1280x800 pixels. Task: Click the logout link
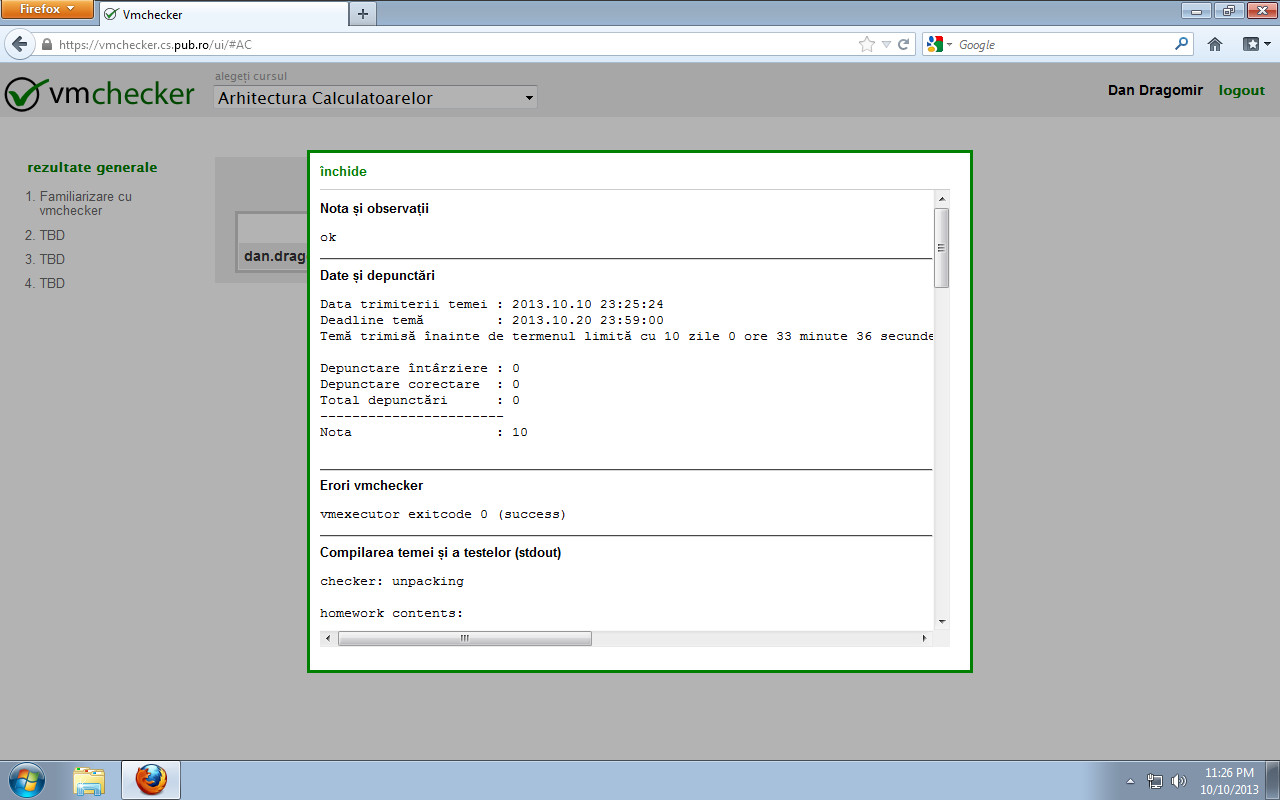click(1241, 90)
